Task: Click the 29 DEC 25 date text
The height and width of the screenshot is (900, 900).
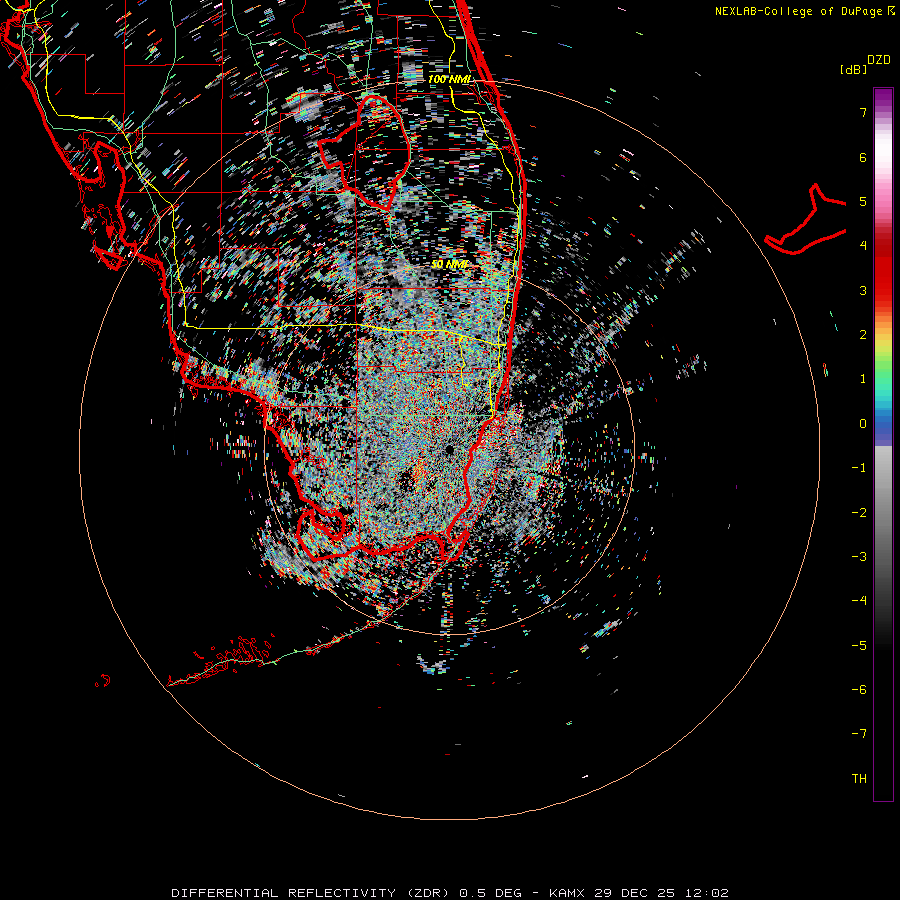Action: click(634, 893)
